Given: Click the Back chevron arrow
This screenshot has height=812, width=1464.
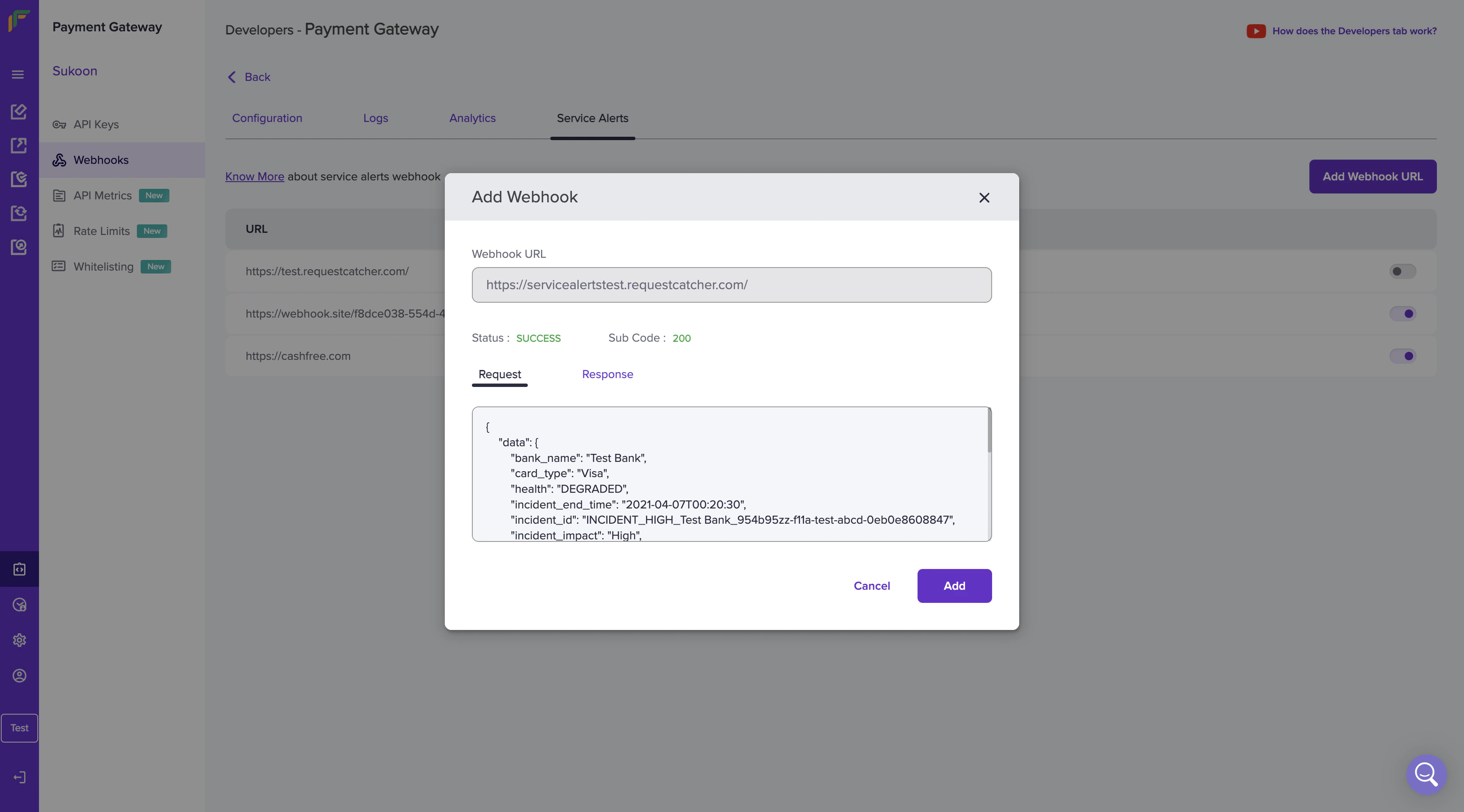Looking at the screenshot, I should 232,77.
